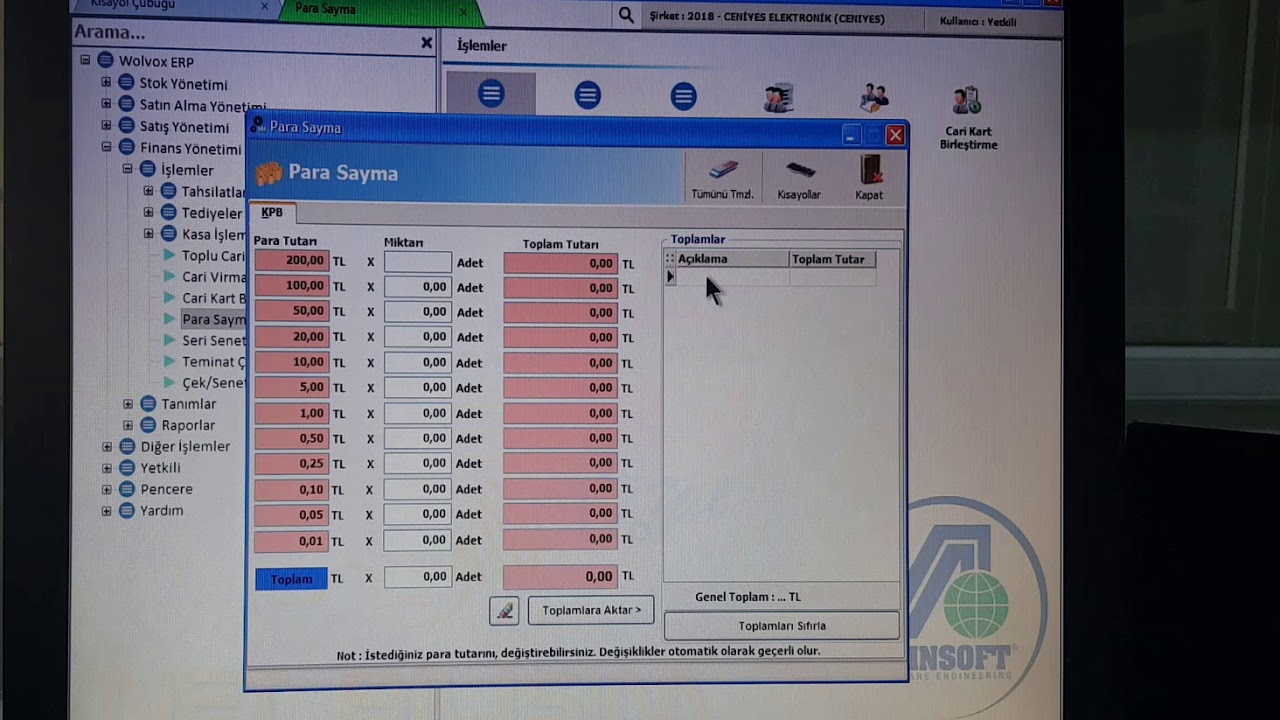Switch to the Para Sayma green tab

[380, 10]
